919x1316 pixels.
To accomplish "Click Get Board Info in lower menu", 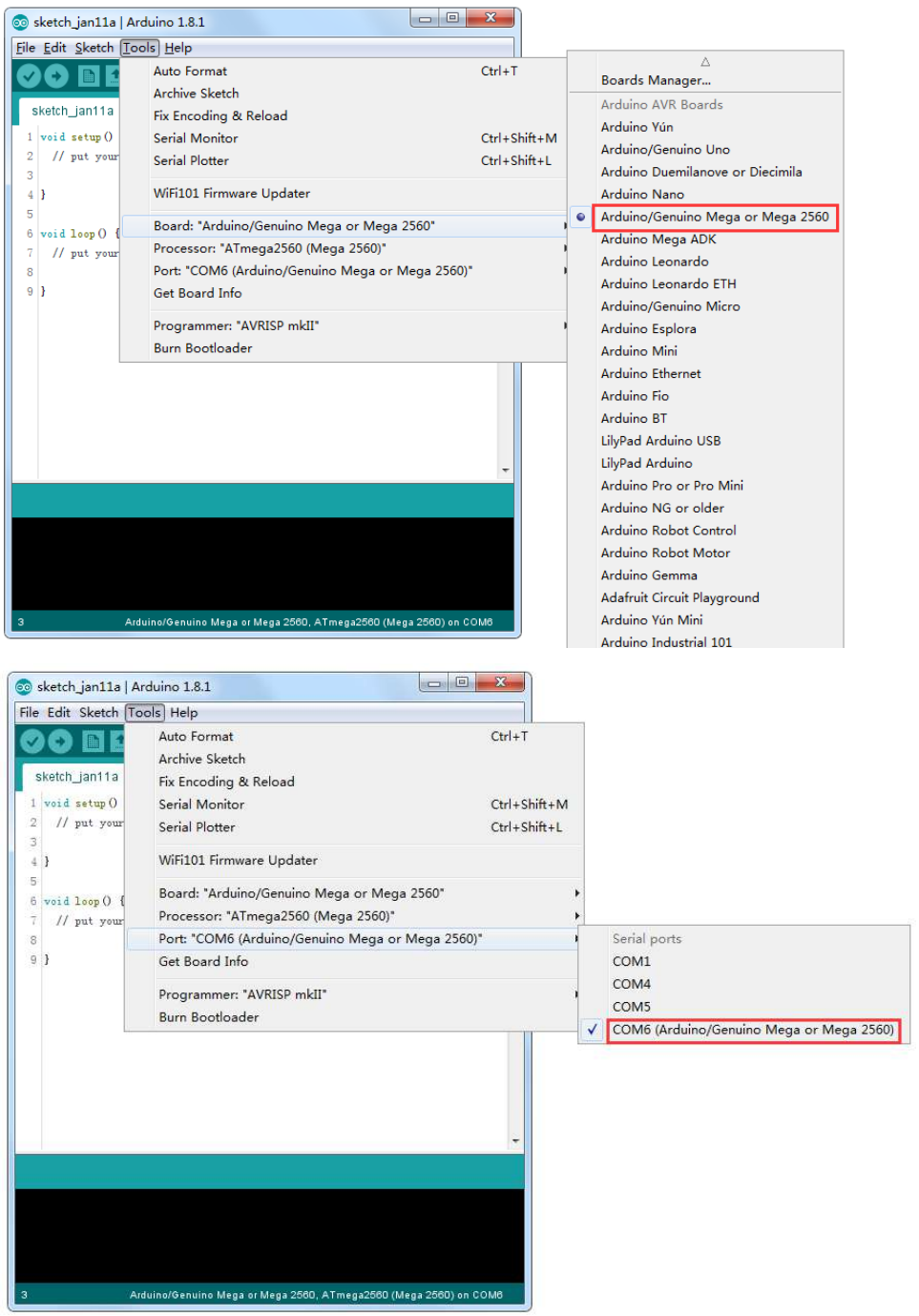I will click(354, 962).
